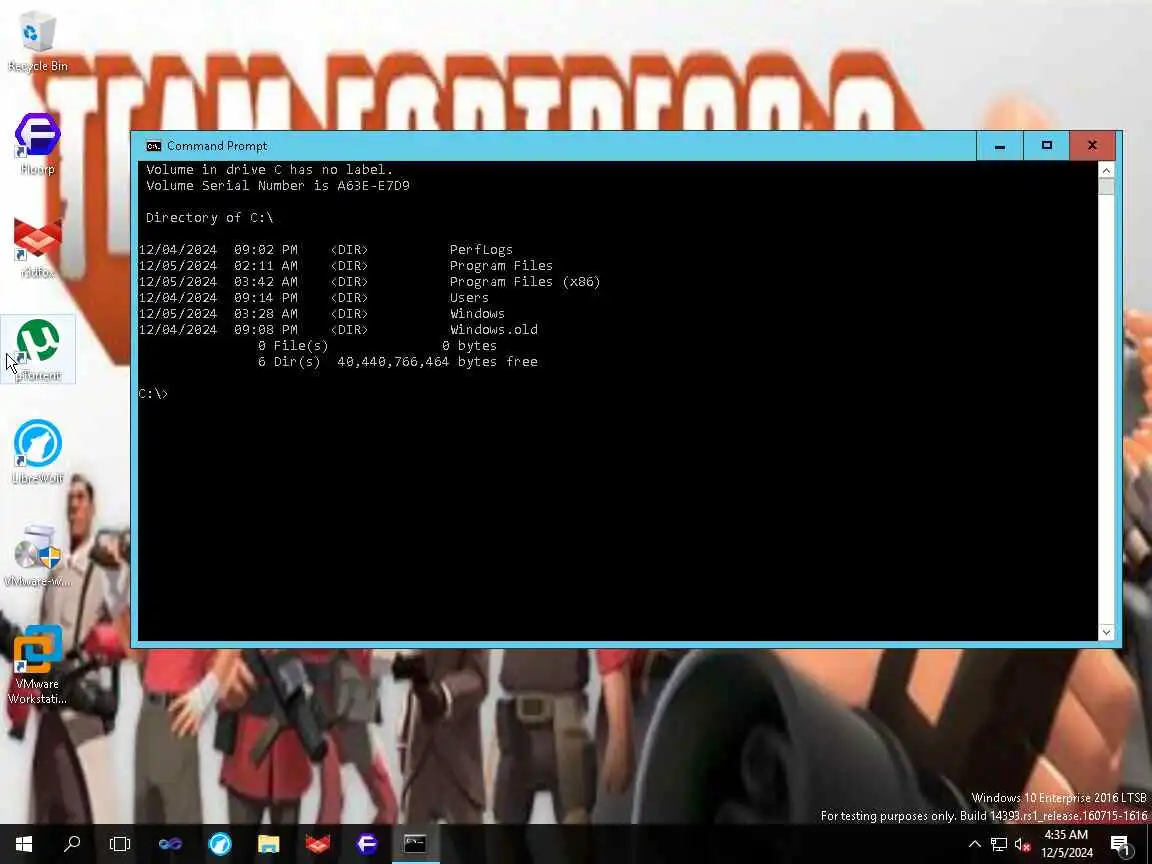Show hidden system tray icons

(x=974, y=844)
